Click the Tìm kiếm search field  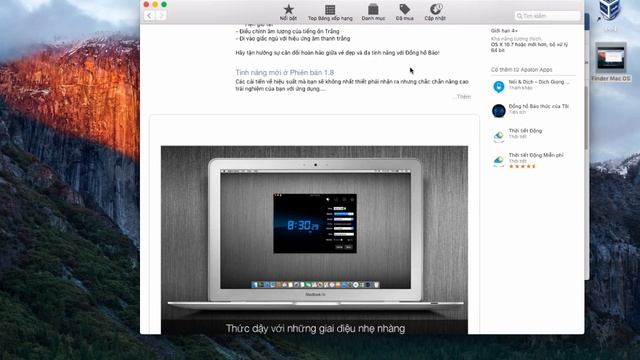547,16
